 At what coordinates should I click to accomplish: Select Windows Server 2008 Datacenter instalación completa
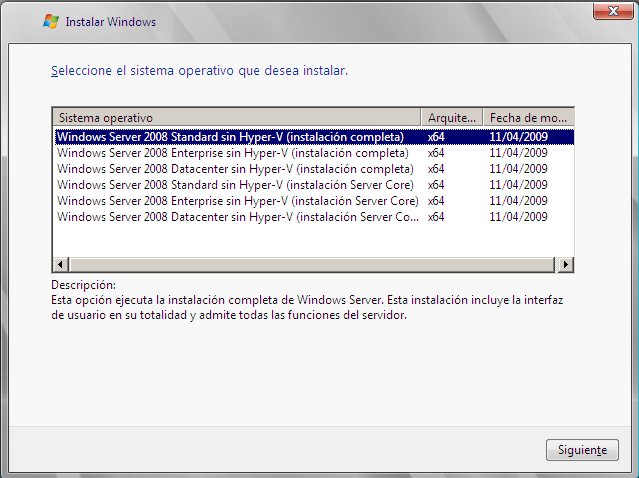[314, 169]
